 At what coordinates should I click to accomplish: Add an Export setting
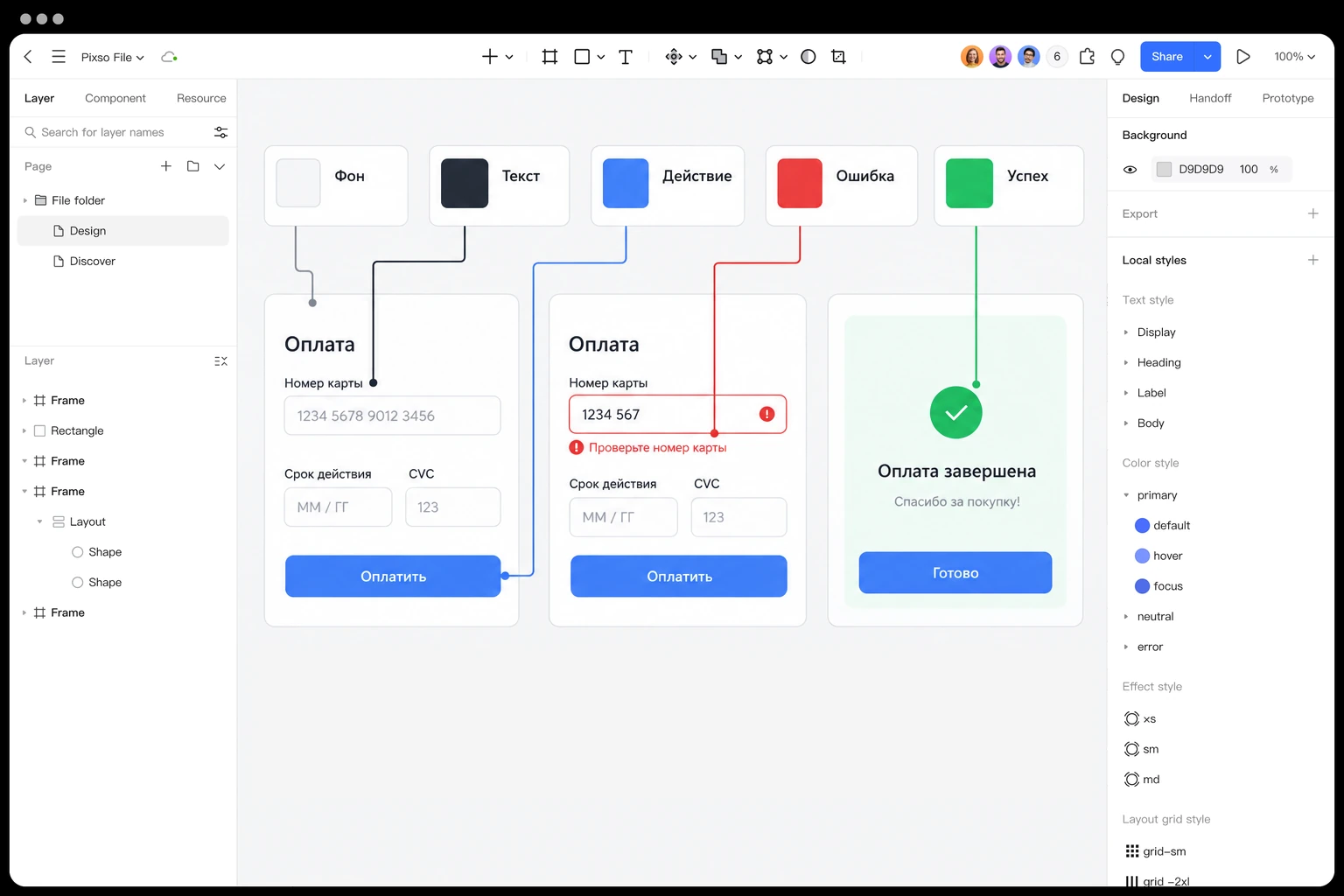[x=1312, y=213]
